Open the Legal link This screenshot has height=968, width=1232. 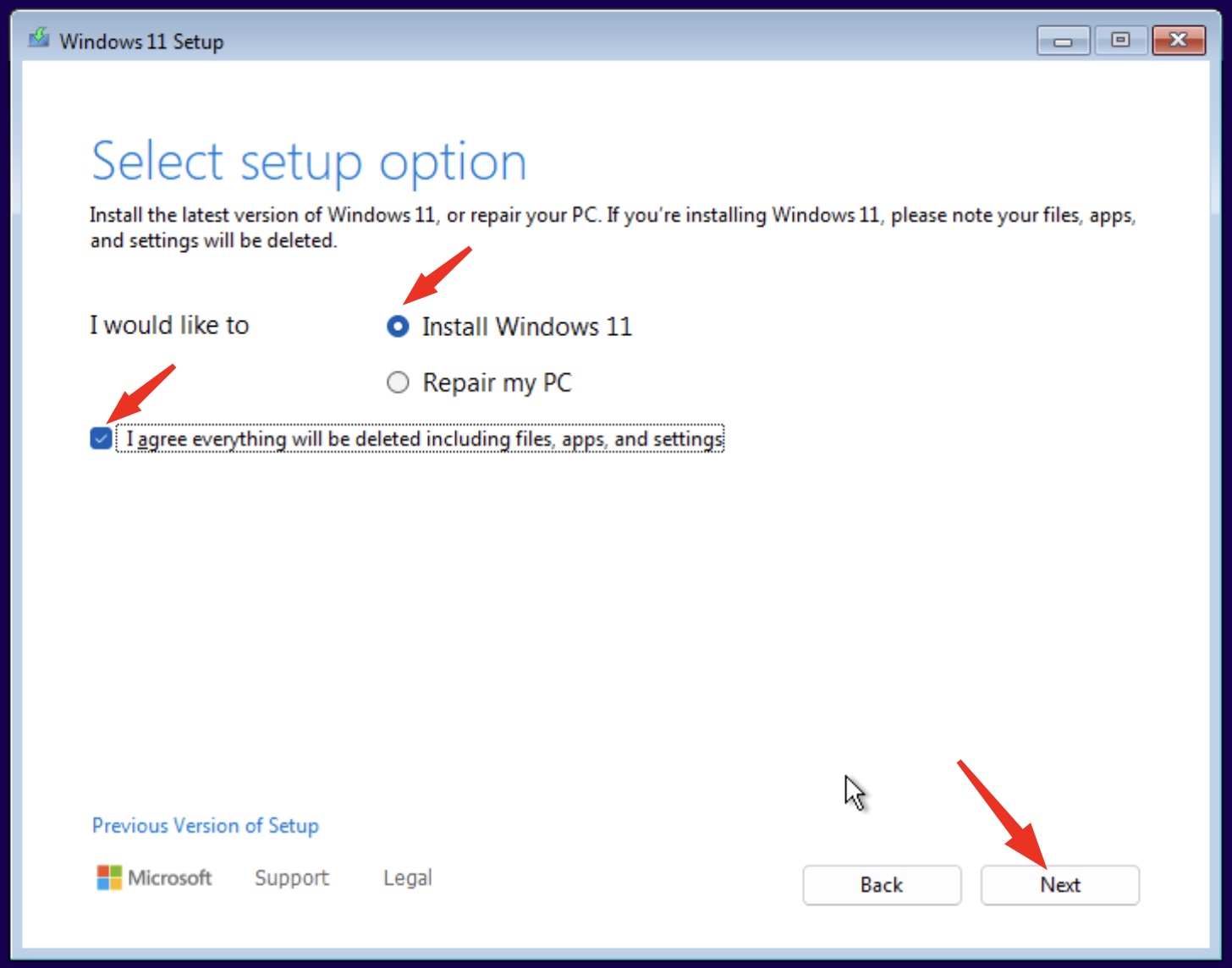(x=407, y=878)
